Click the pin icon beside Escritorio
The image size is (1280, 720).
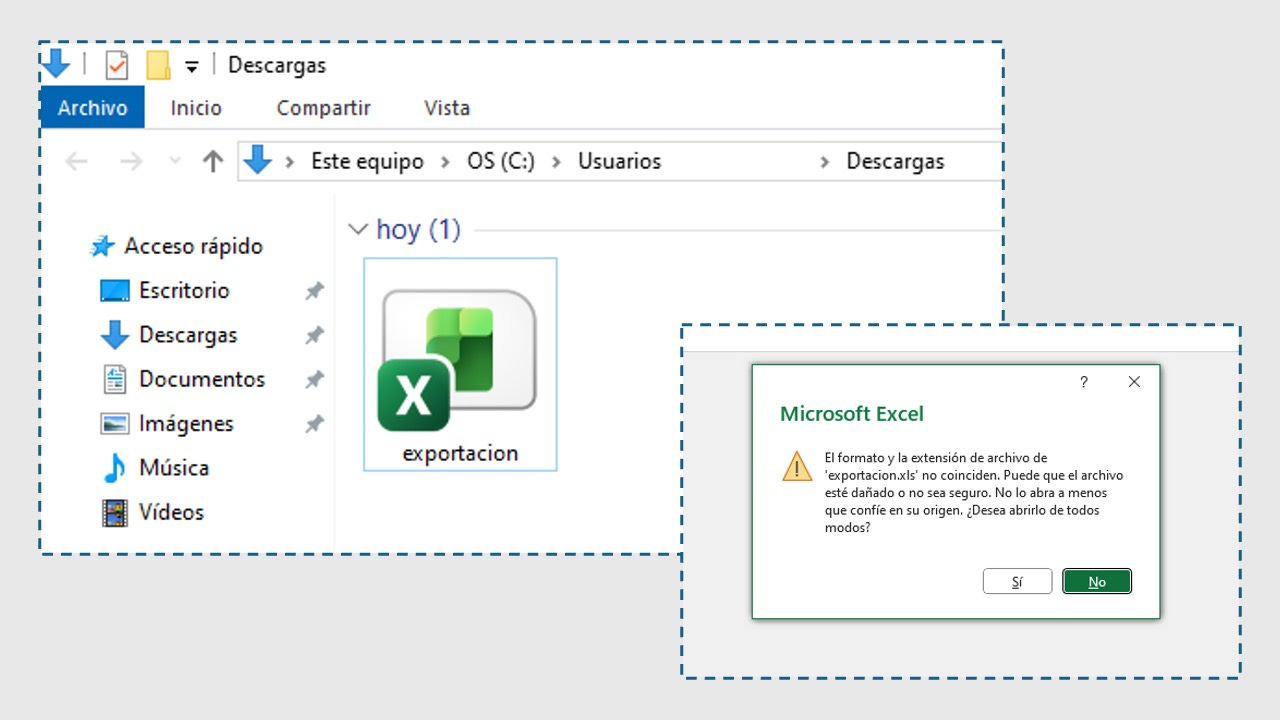[314, 291]
